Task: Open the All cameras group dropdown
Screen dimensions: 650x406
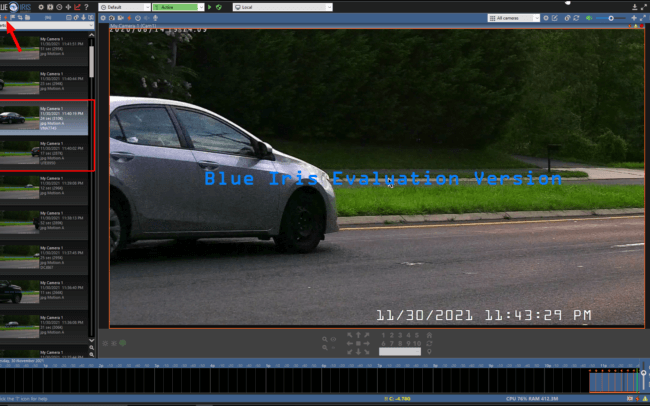Action: point(514,18)
